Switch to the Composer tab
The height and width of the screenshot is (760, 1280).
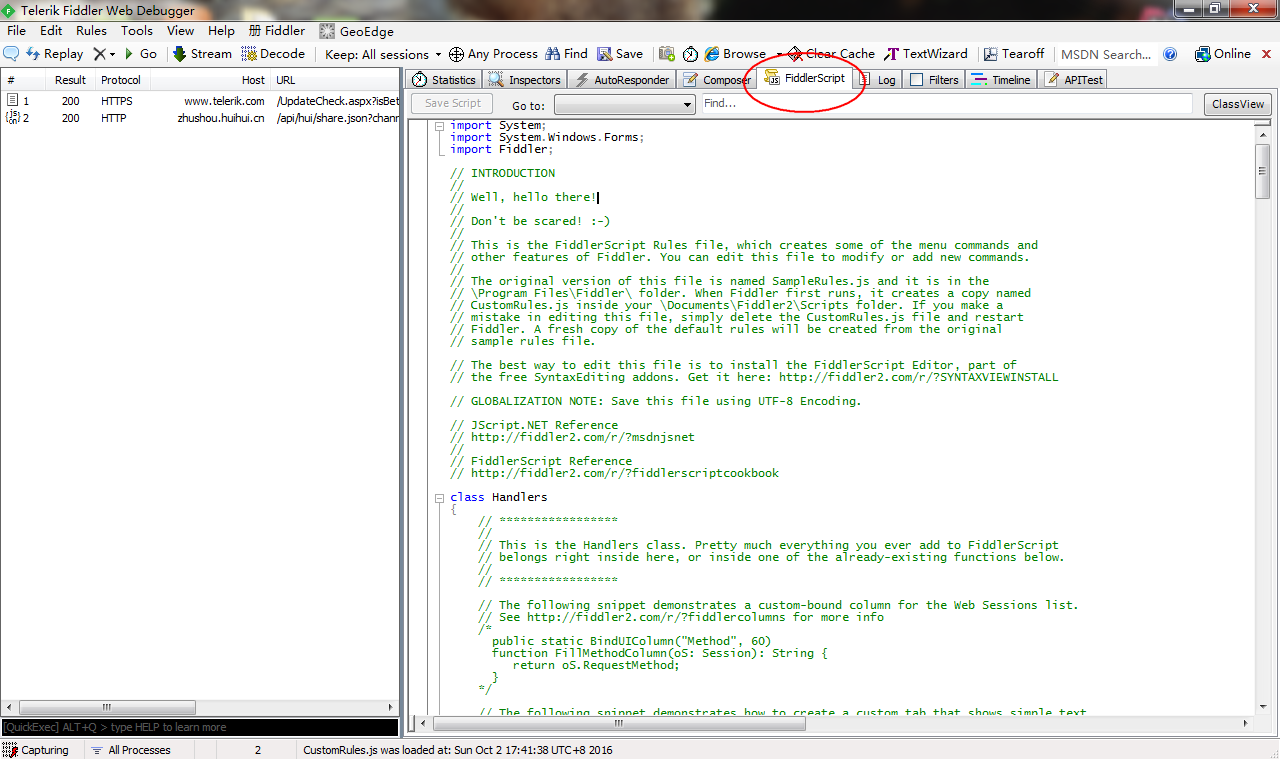tap(717, 80)
